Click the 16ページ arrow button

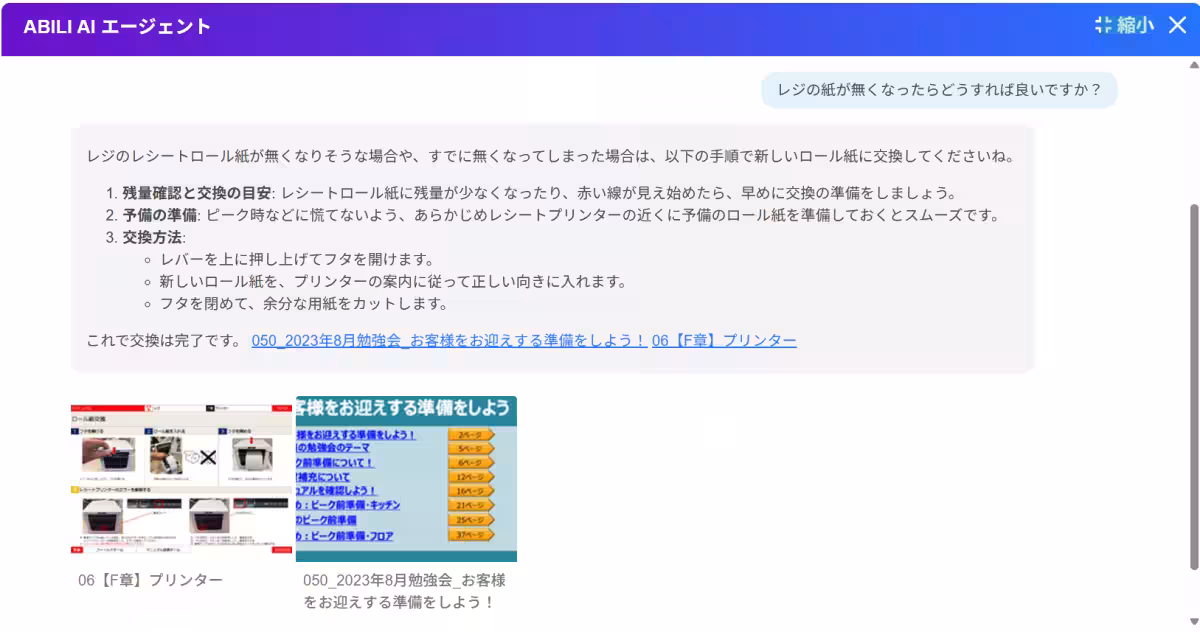click(x=469, y=490)
